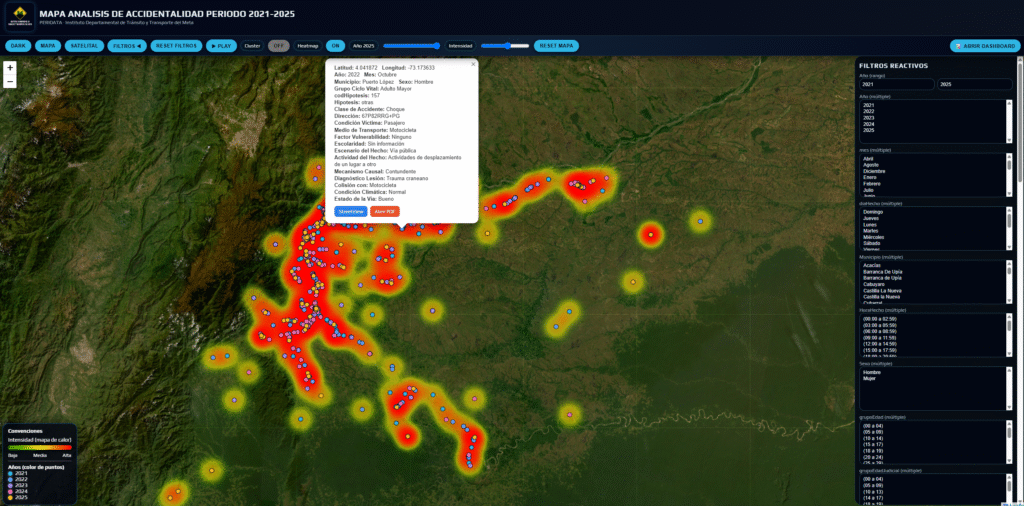Select Miércoles in diaHecho list
The image size is (1024, 506).
pos(933,237)
